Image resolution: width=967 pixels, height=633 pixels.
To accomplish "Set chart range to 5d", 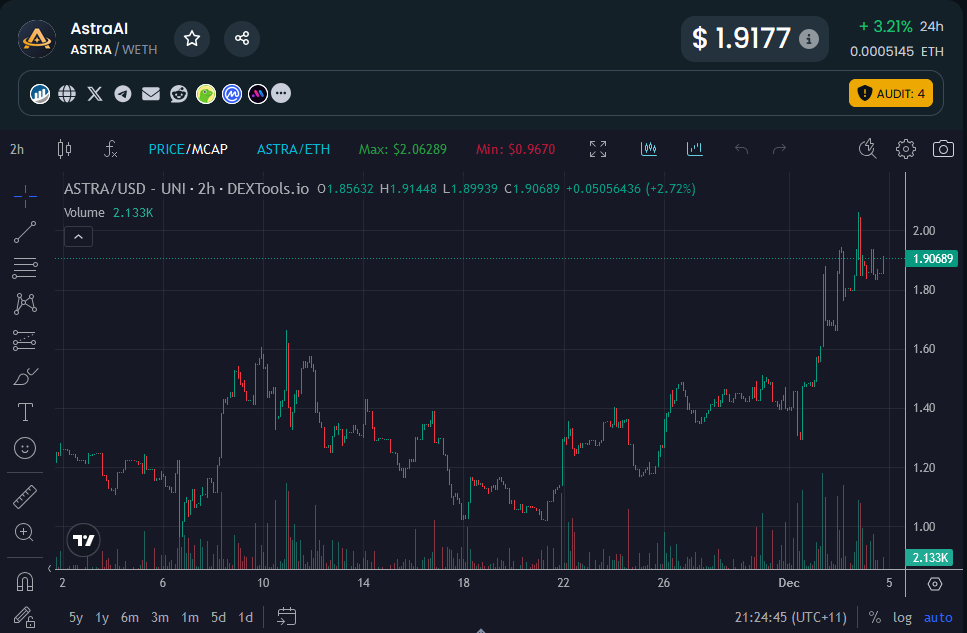I will [218, 618].
